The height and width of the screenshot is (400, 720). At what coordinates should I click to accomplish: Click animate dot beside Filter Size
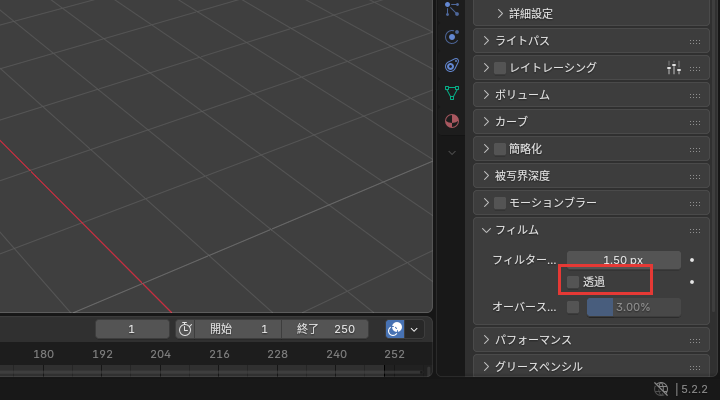pos(692,260)
